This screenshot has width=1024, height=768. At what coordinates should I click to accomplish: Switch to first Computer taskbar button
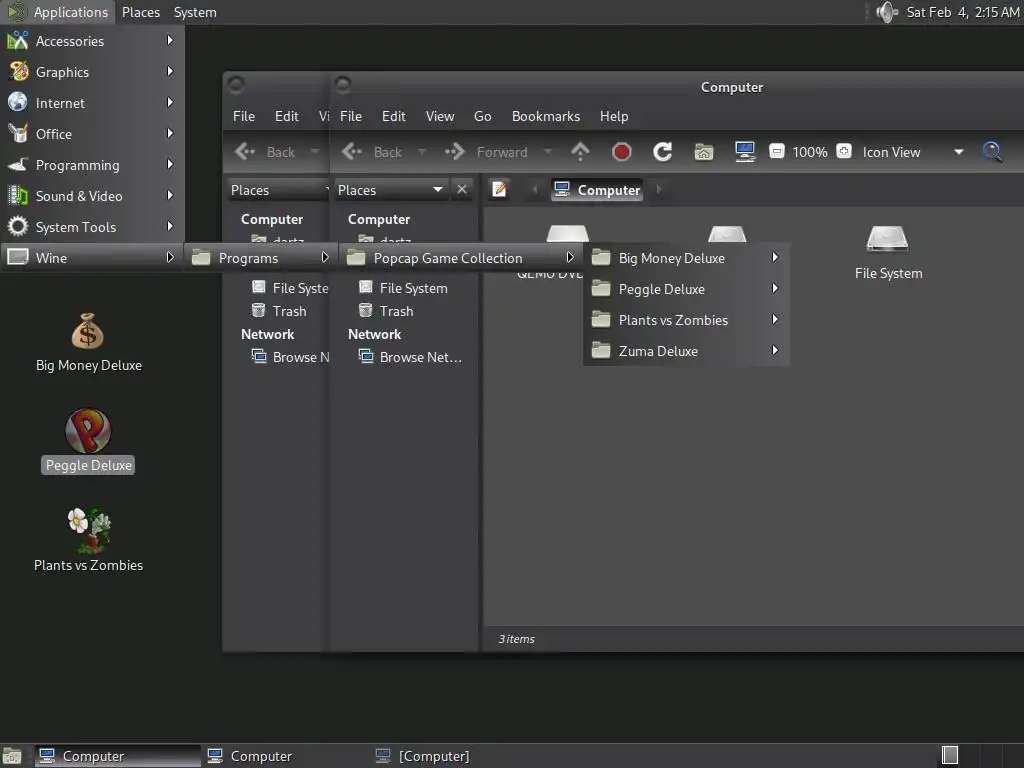tap(118, 756)
